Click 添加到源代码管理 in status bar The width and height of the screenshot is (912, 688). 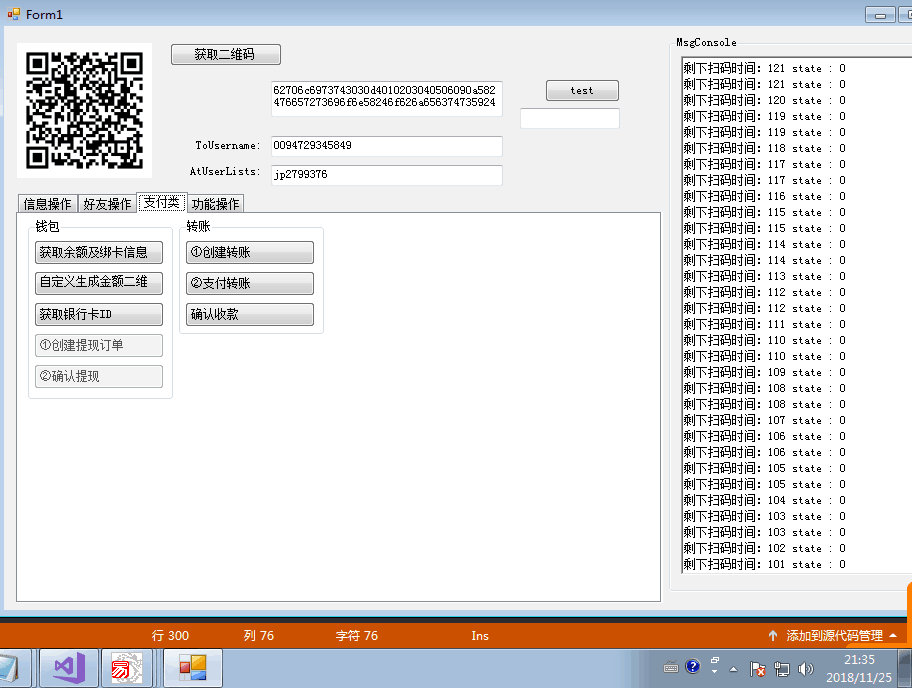(x=835, y=636)
